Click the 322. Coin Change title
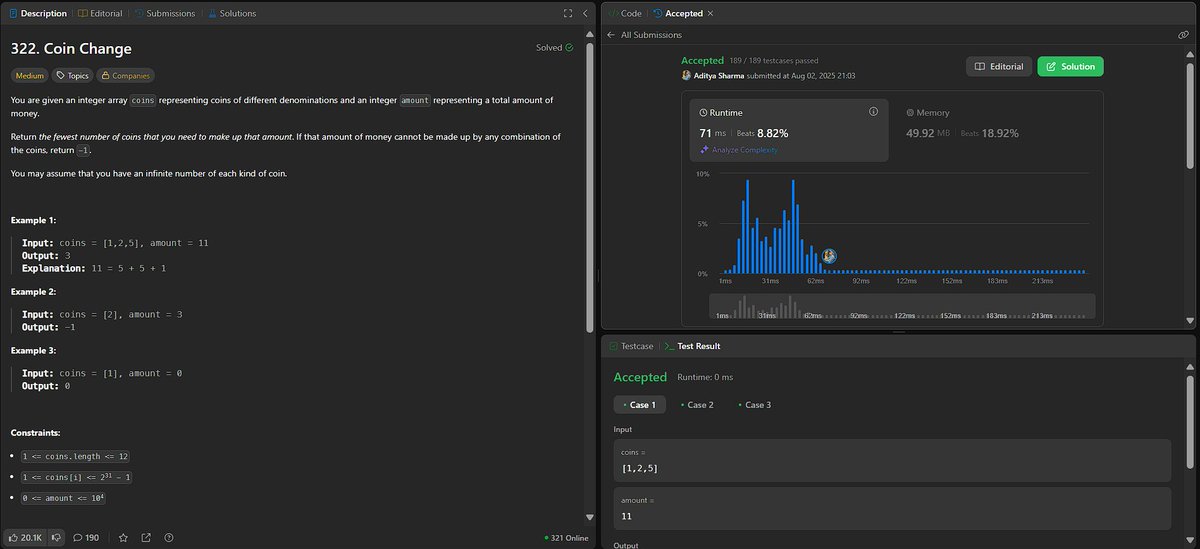The width and height of the screenshot is (1200, 549). tap(71, 48)
